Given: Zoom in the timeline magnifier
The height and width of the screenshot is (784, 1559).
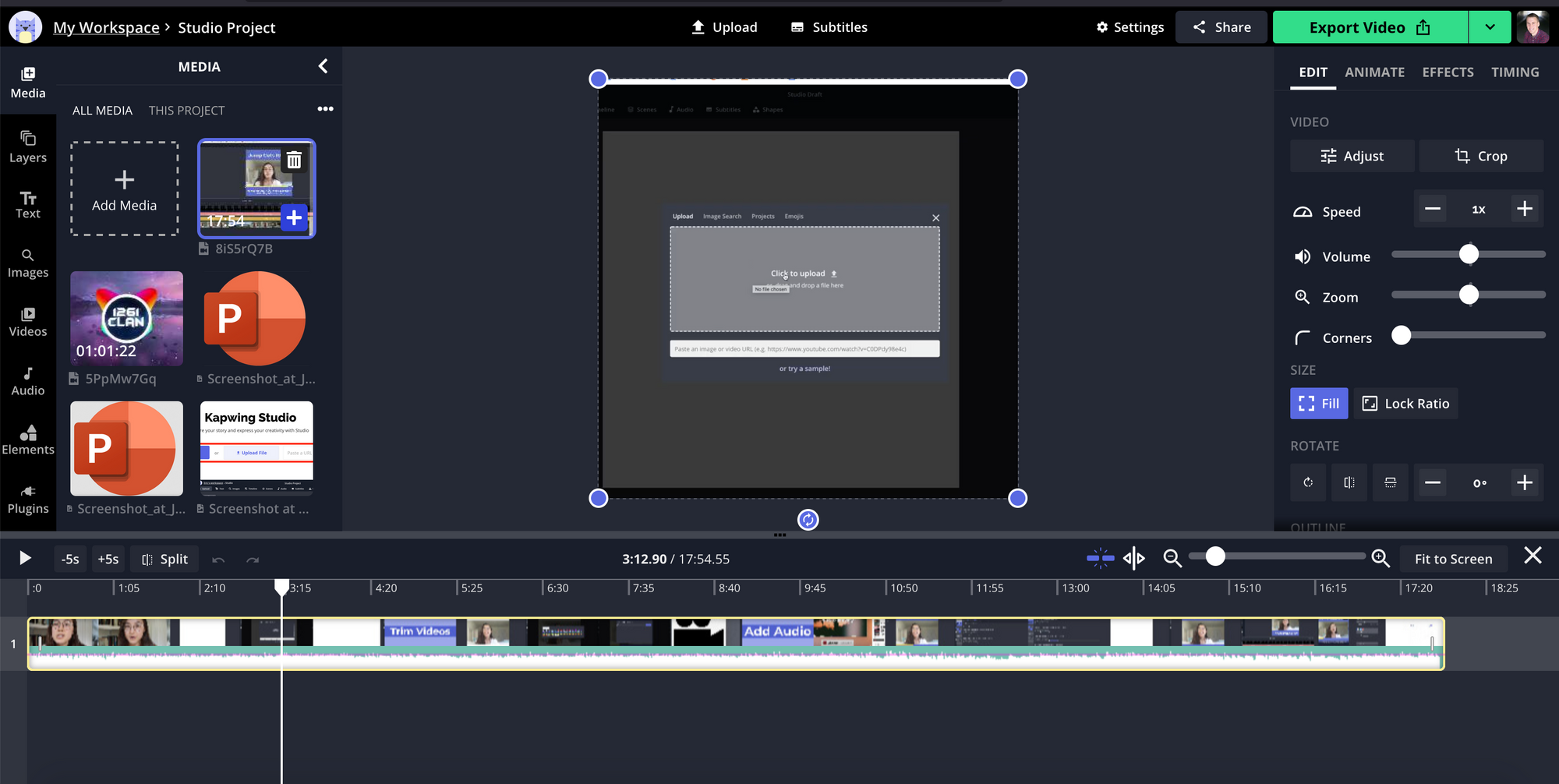Looking at the screenshot, I should 1380,557.
